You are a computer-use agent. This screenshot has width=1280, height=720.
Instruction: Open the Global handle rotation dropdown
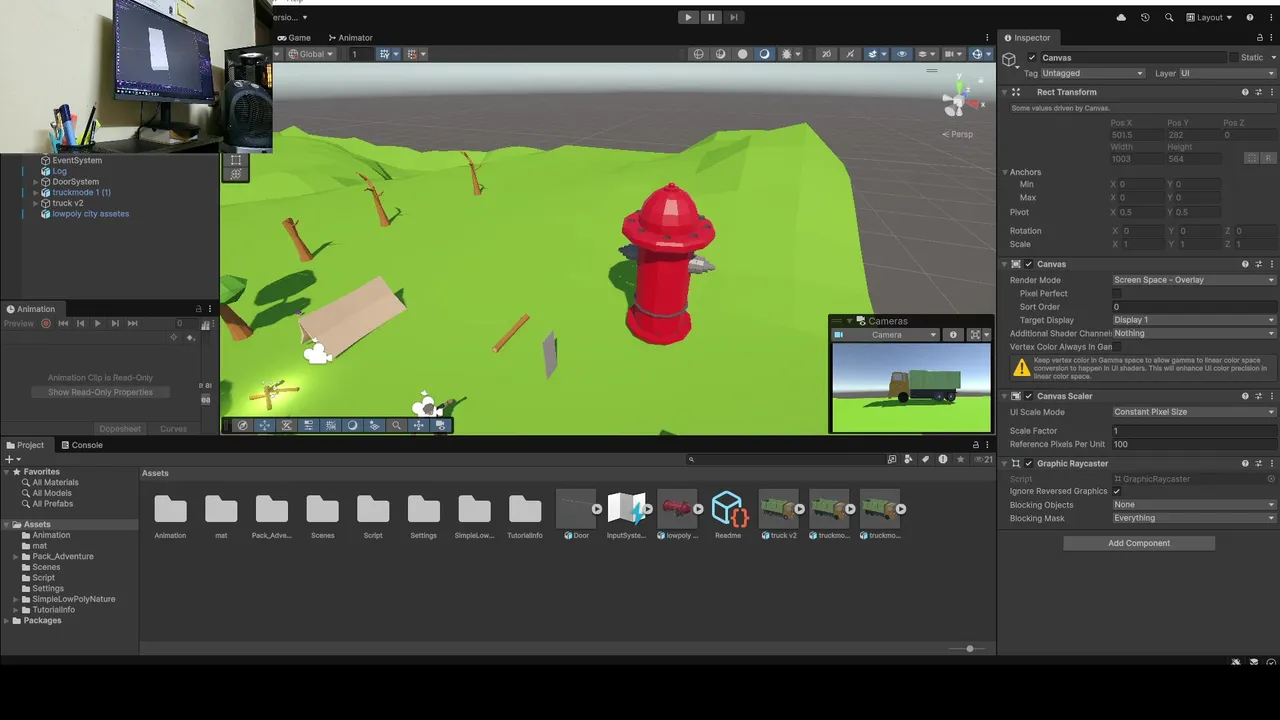tap(311, 54)
